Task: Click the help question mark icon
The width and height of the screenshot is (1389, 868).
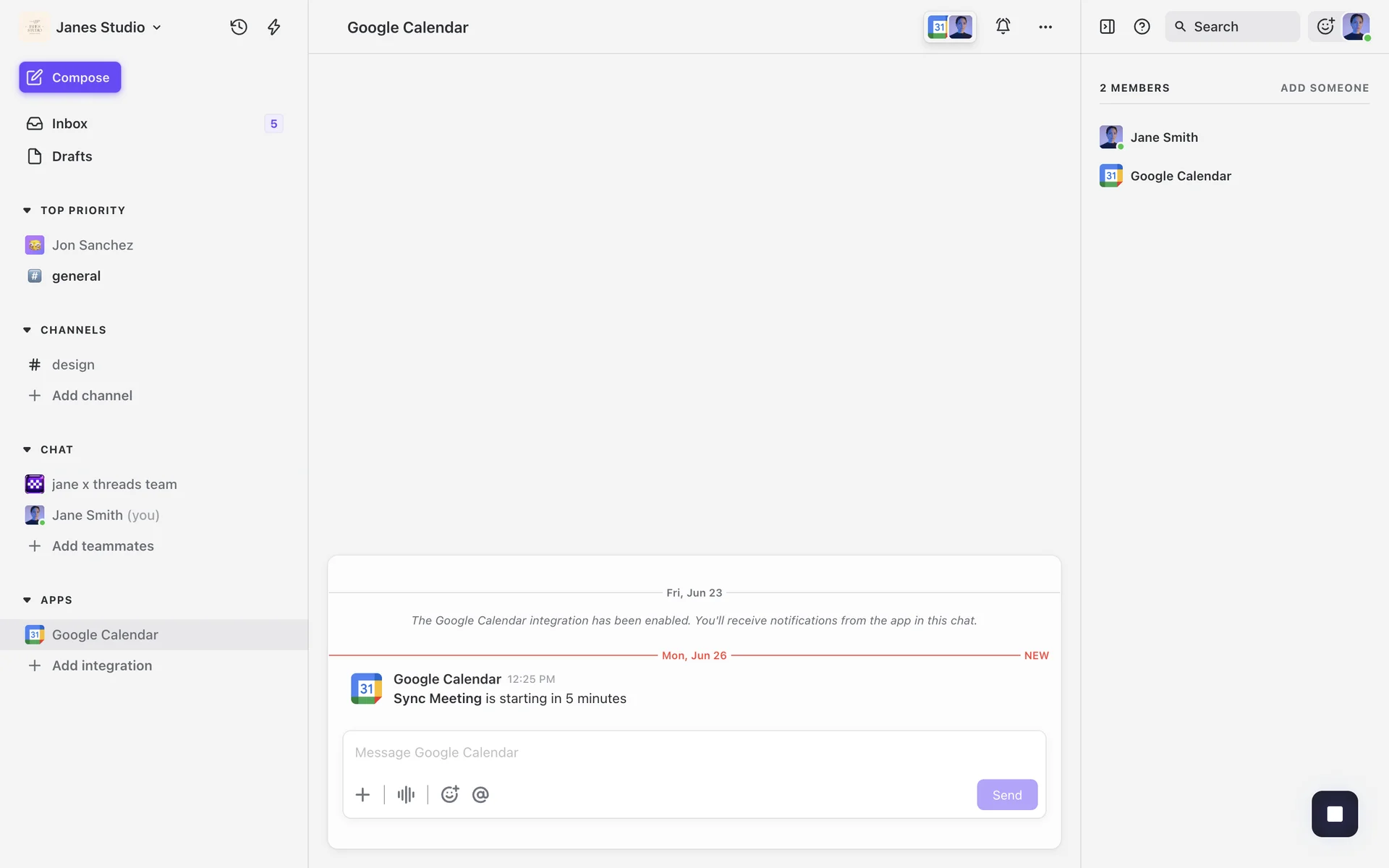Action: [1142, 27]
